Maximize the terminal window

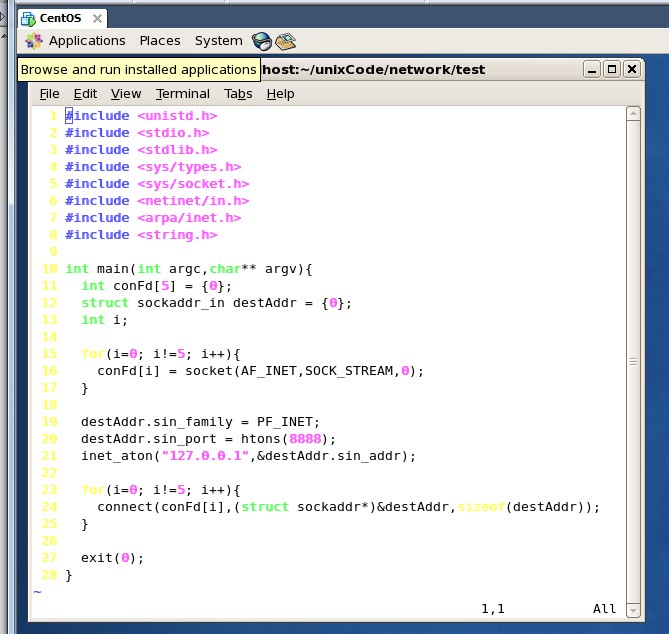click(x=612, y=69)
